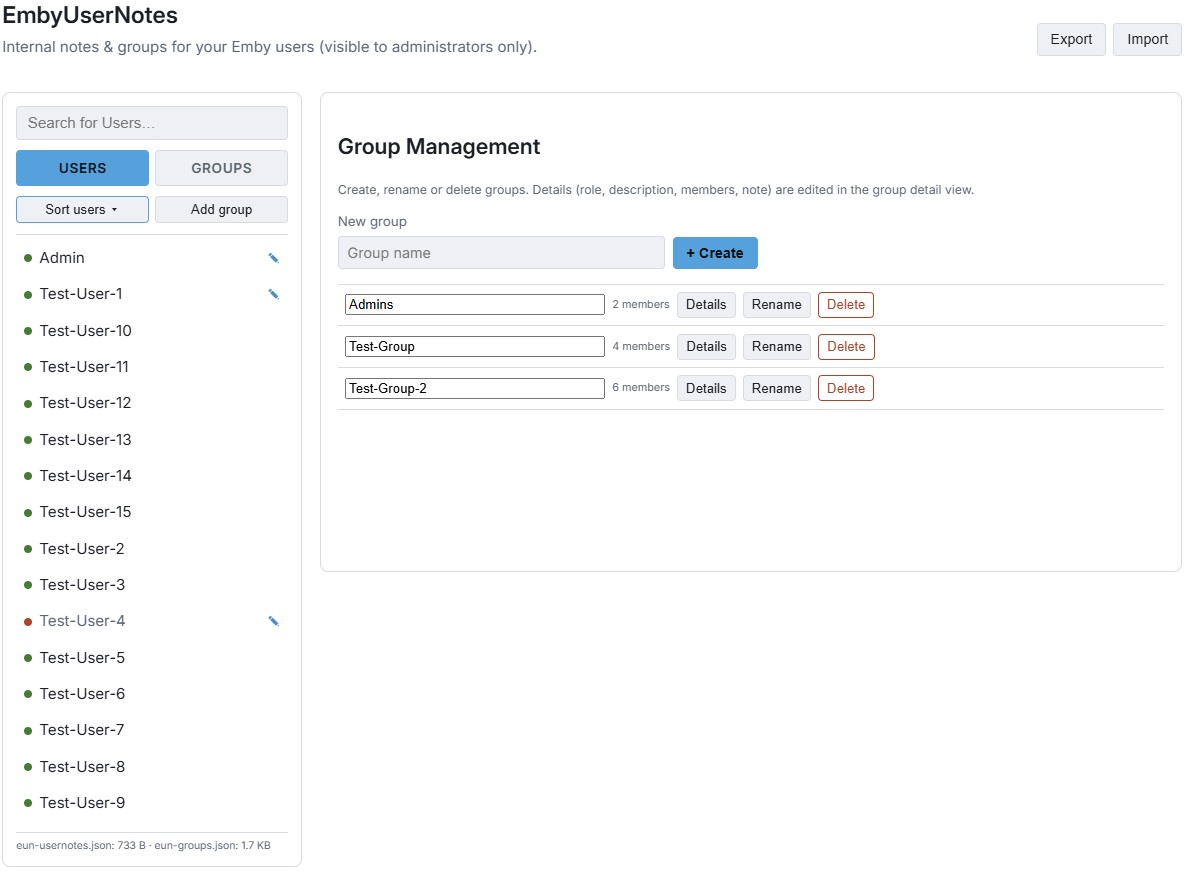The width and height of the screenshot is (1191, 874).
Task: Select Test-User-15 in the user list
Action: click(152, 512)
